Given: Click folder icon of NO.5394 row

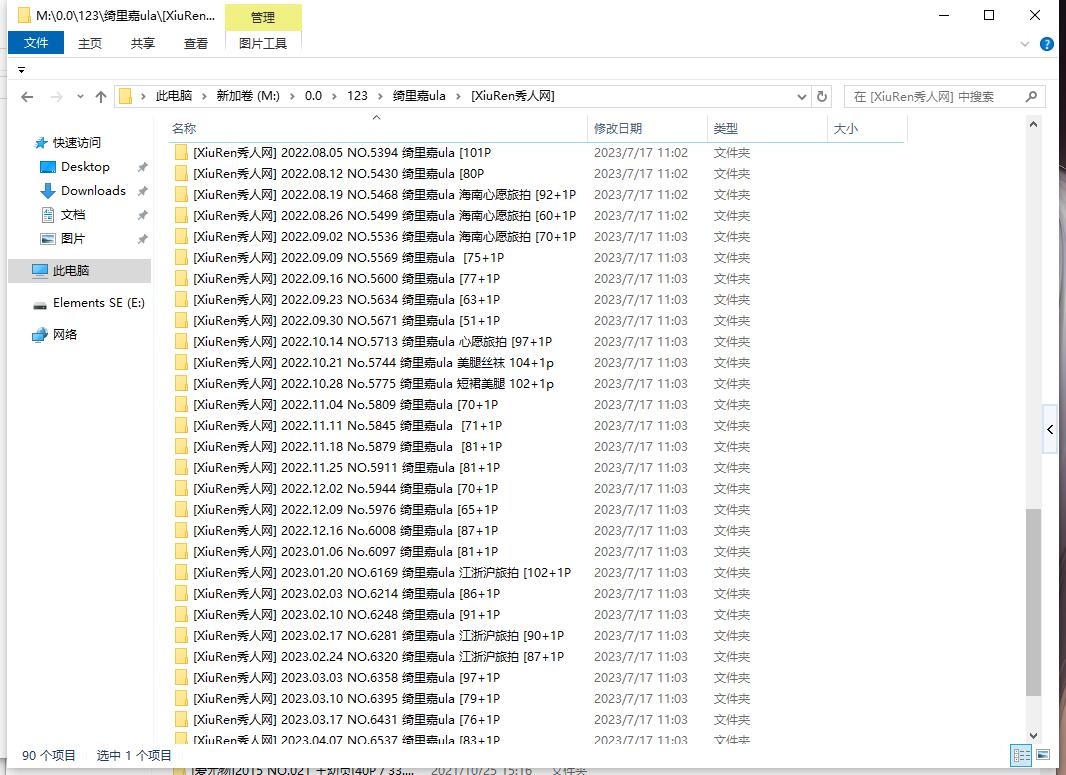Looking at the screenshot, I should click(x=181, y=152).
